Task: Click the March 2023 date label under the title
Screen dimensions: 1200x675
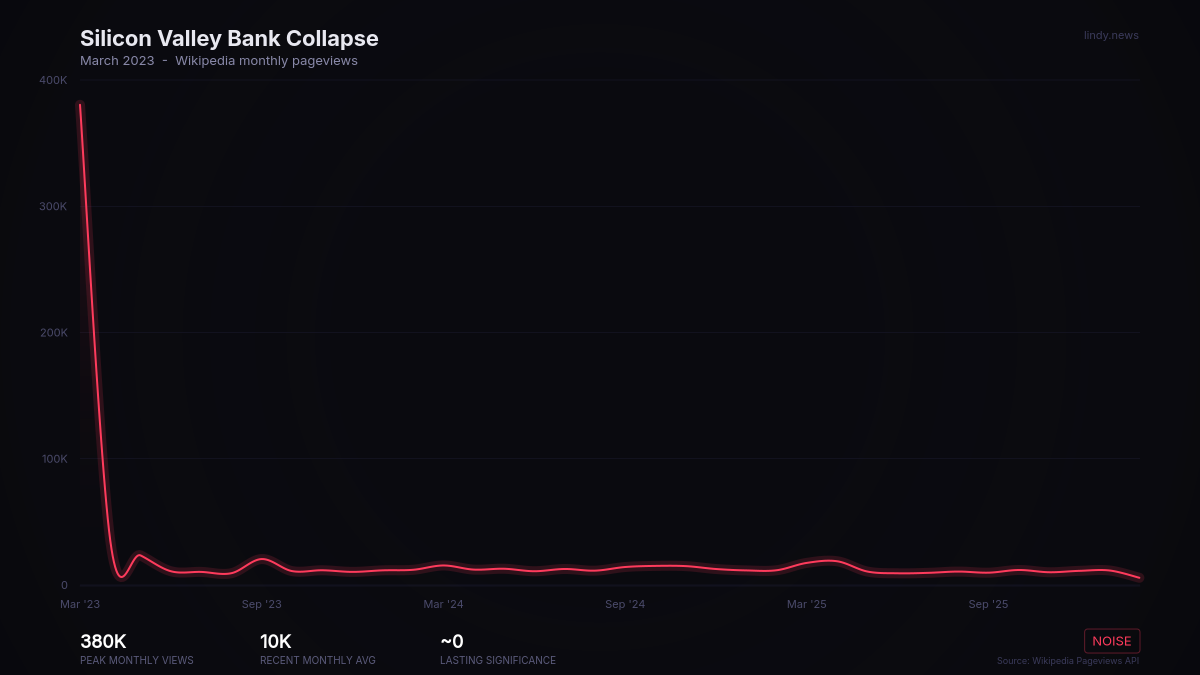Action: 117,60
